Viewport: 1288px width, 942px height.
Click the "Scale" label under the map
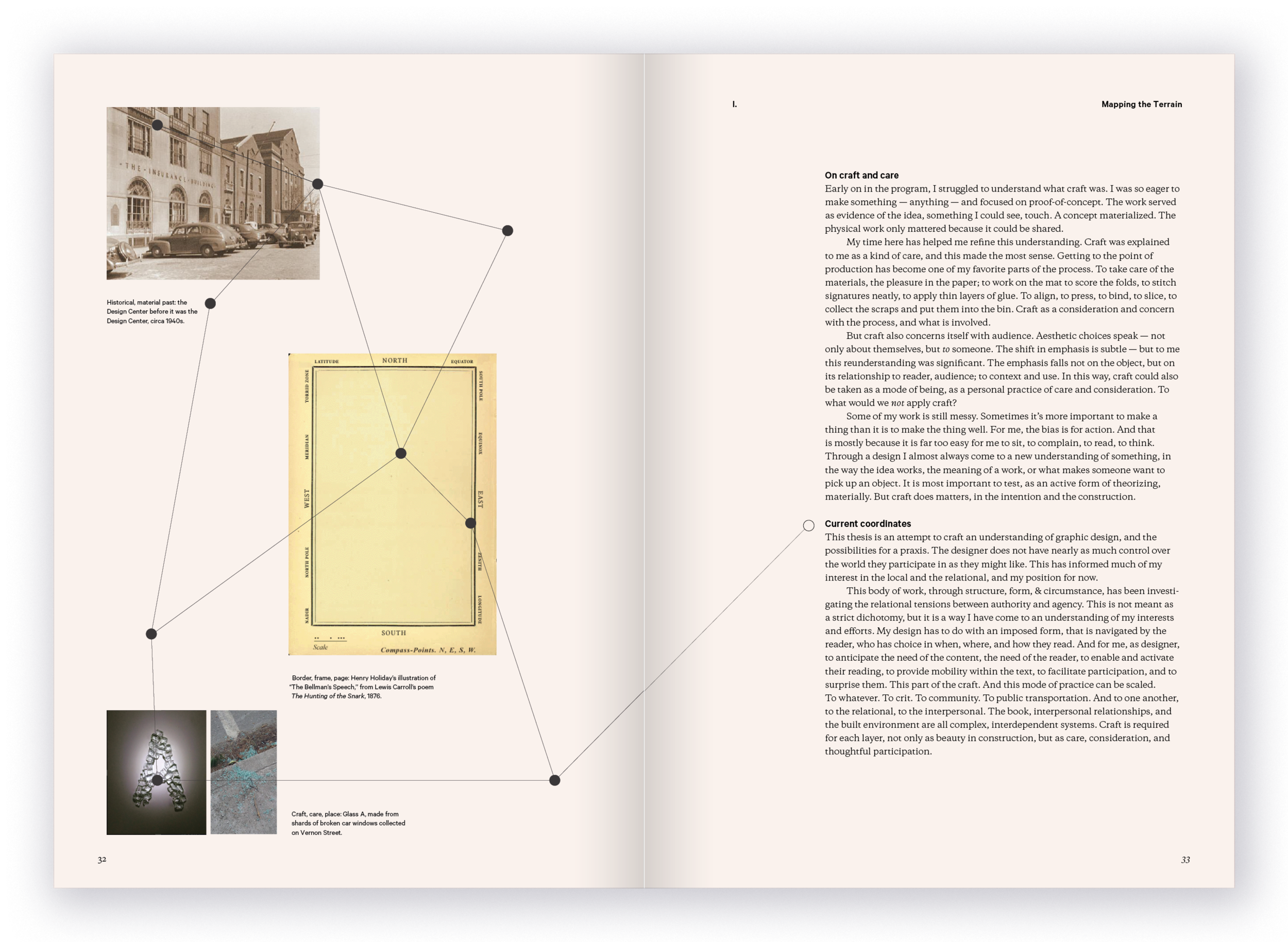coord(320,647)
